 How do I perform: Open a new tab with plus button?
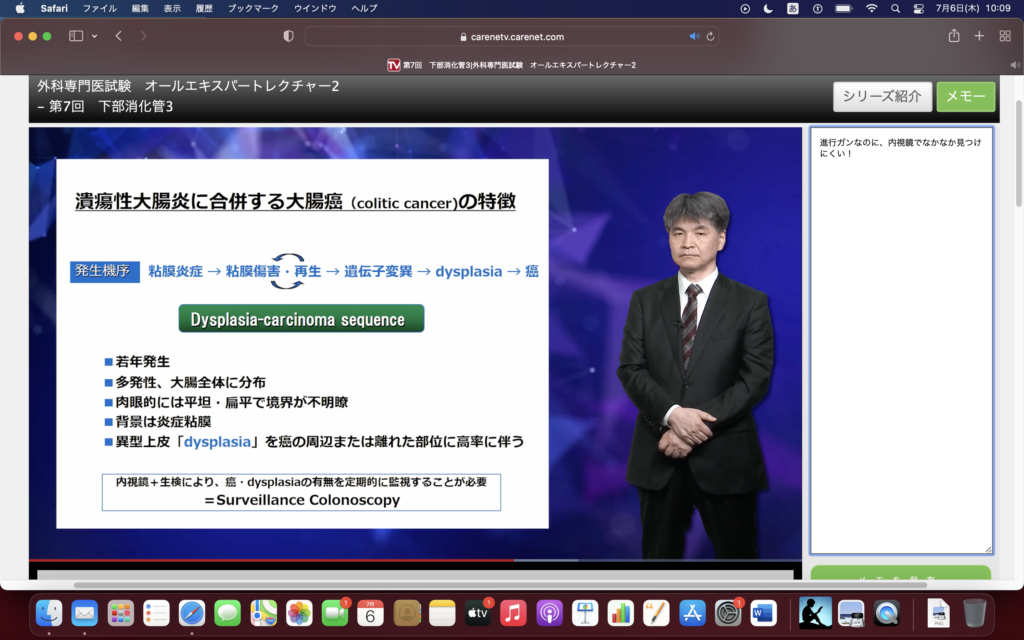point(979,36)
